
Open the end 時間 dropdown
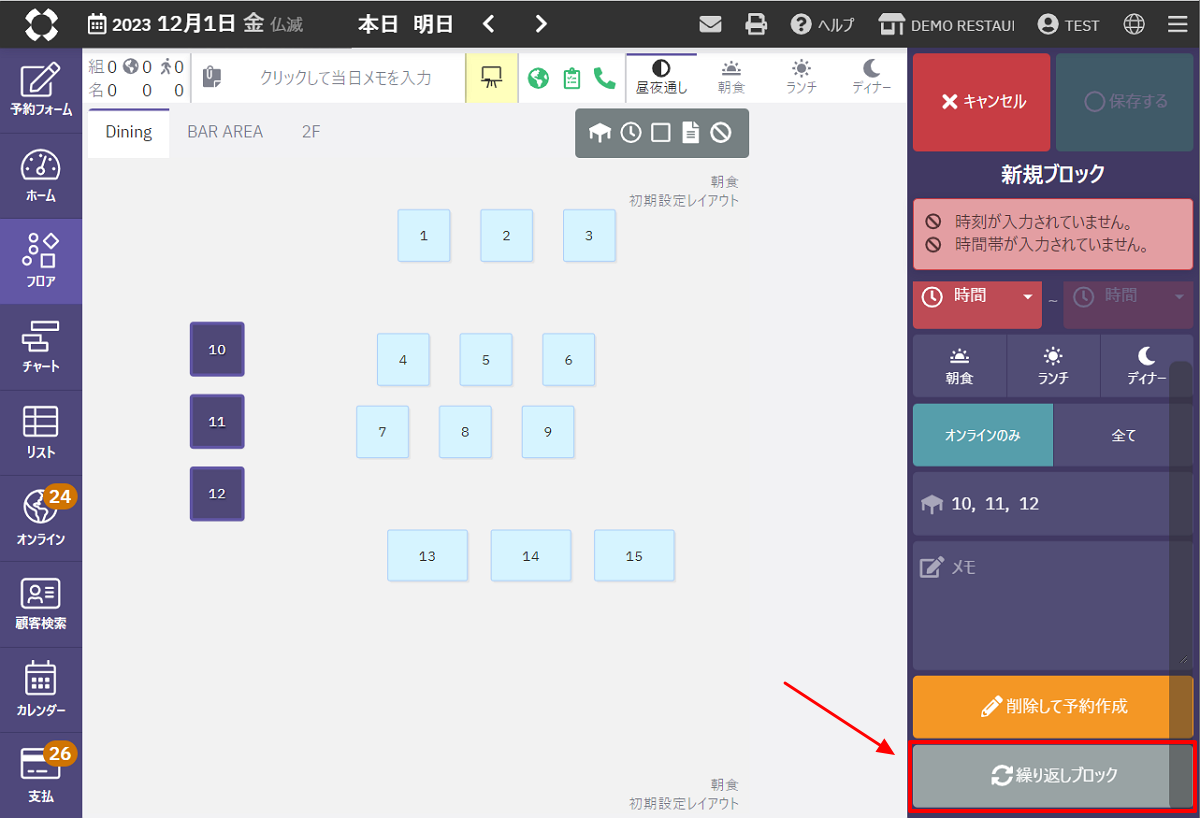(x=1127, y=297)
